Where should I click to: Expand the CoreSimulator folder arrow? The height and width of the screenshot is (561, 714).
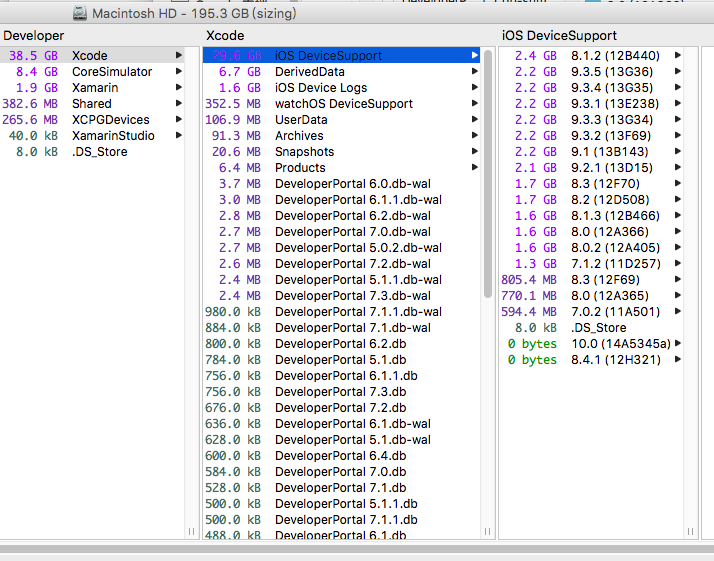tap(179, 72)
